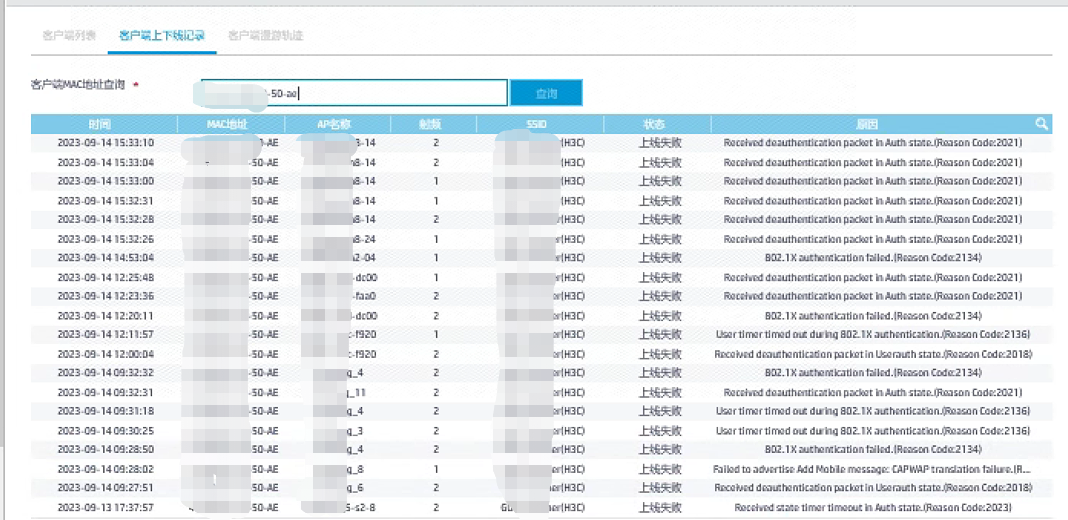Click the Reason Code:2023 state timer cell
This screenshot has width=1068, height=520.
pos(872,508)
